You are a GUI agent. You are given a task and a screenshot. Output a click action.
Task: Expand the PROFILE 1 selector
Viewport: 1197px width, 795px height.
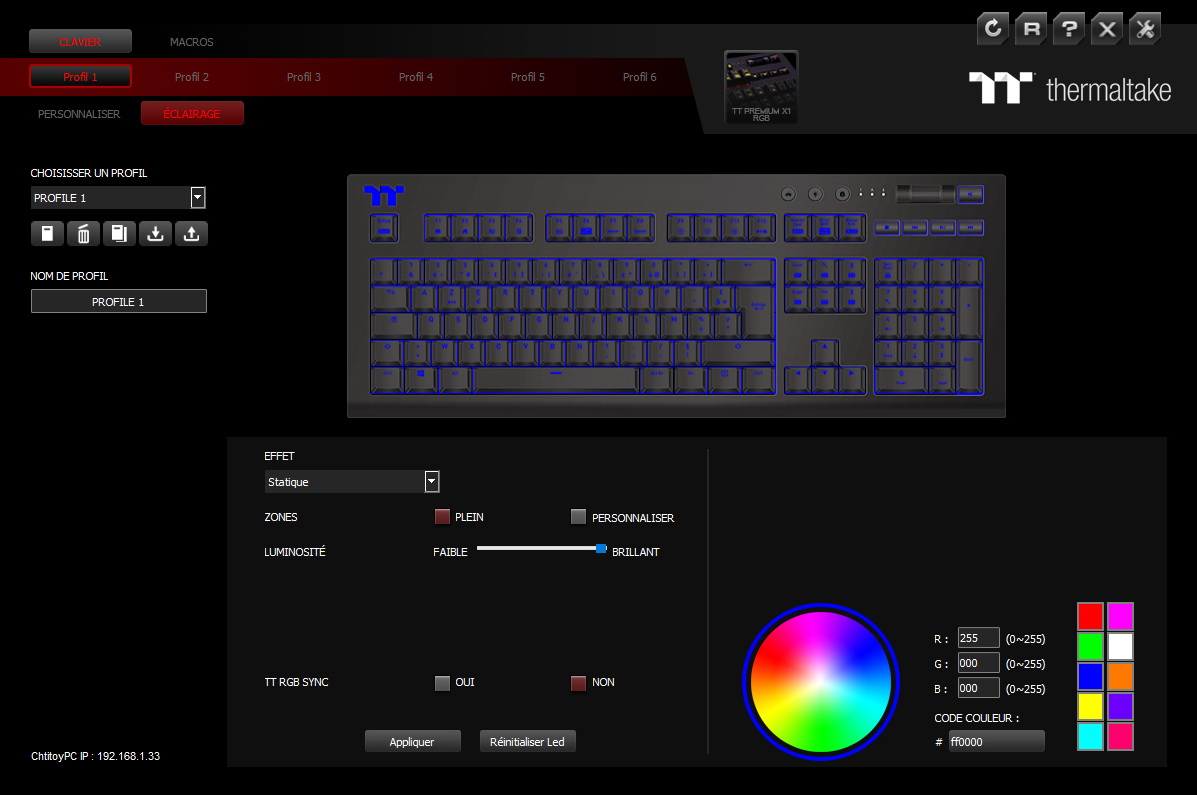pos(197,197)
